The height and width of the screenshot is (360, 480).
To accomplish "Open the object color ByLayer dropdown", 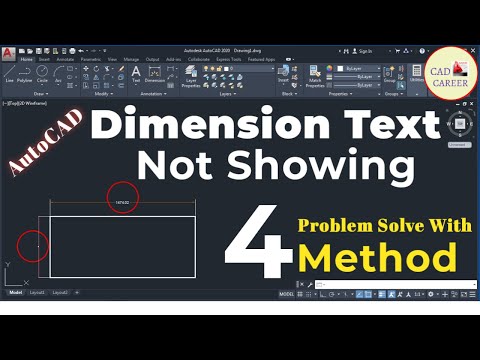I will pos(358,68).
